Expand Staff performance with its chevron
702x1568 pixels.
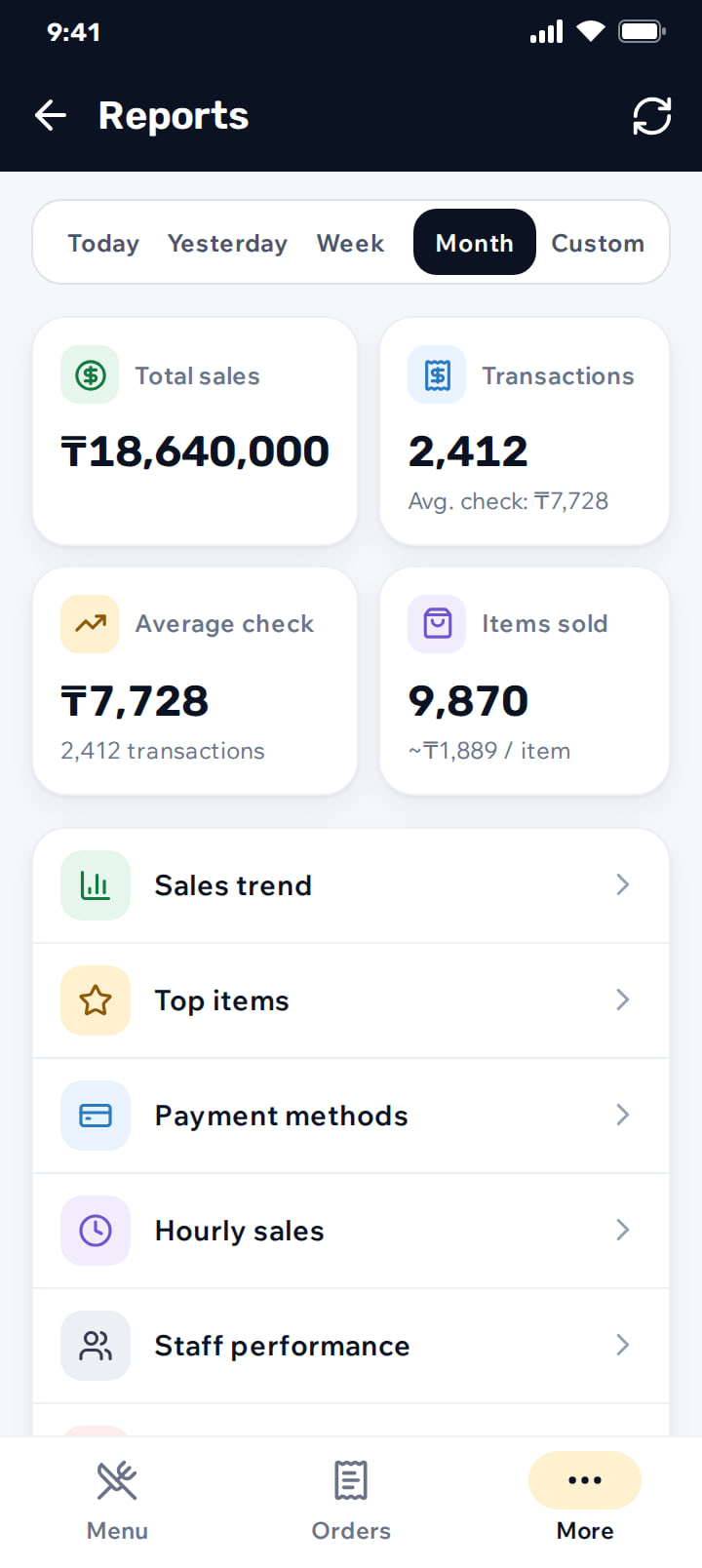(x=623, y=1345)
